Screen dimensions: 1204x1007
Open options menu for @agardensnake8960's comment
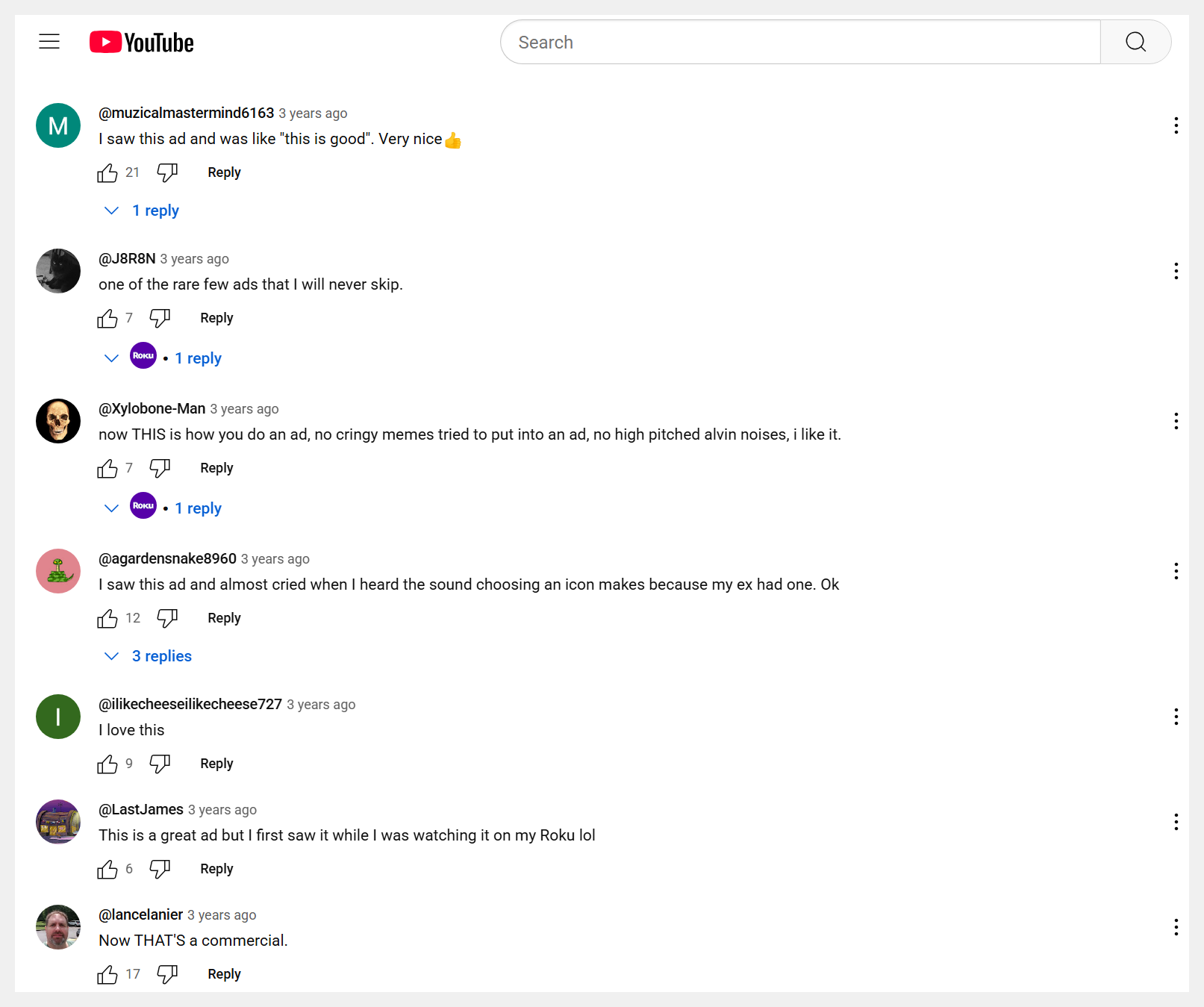point(1176,571)
